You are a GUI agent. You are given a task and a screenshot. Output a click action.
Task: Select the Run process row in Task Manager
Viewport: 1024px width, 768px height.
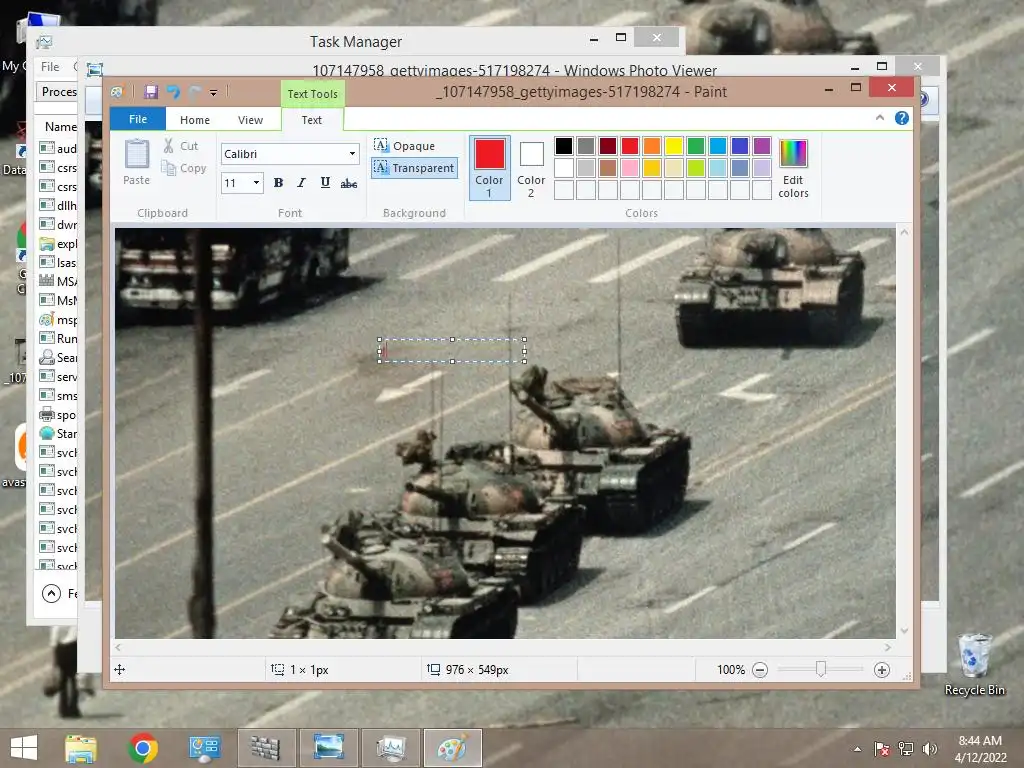point(57,338)
